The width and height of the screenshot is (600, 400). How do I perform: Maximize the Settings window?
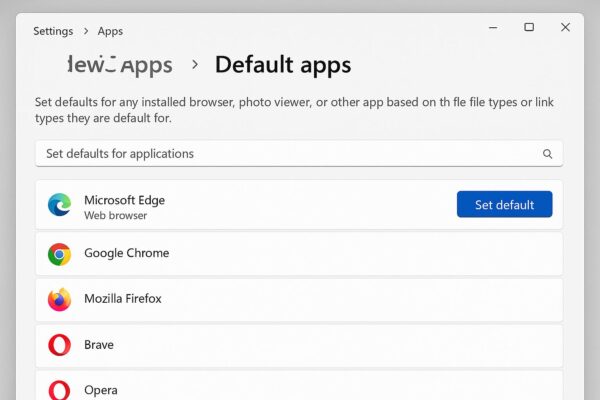point(529,27)
